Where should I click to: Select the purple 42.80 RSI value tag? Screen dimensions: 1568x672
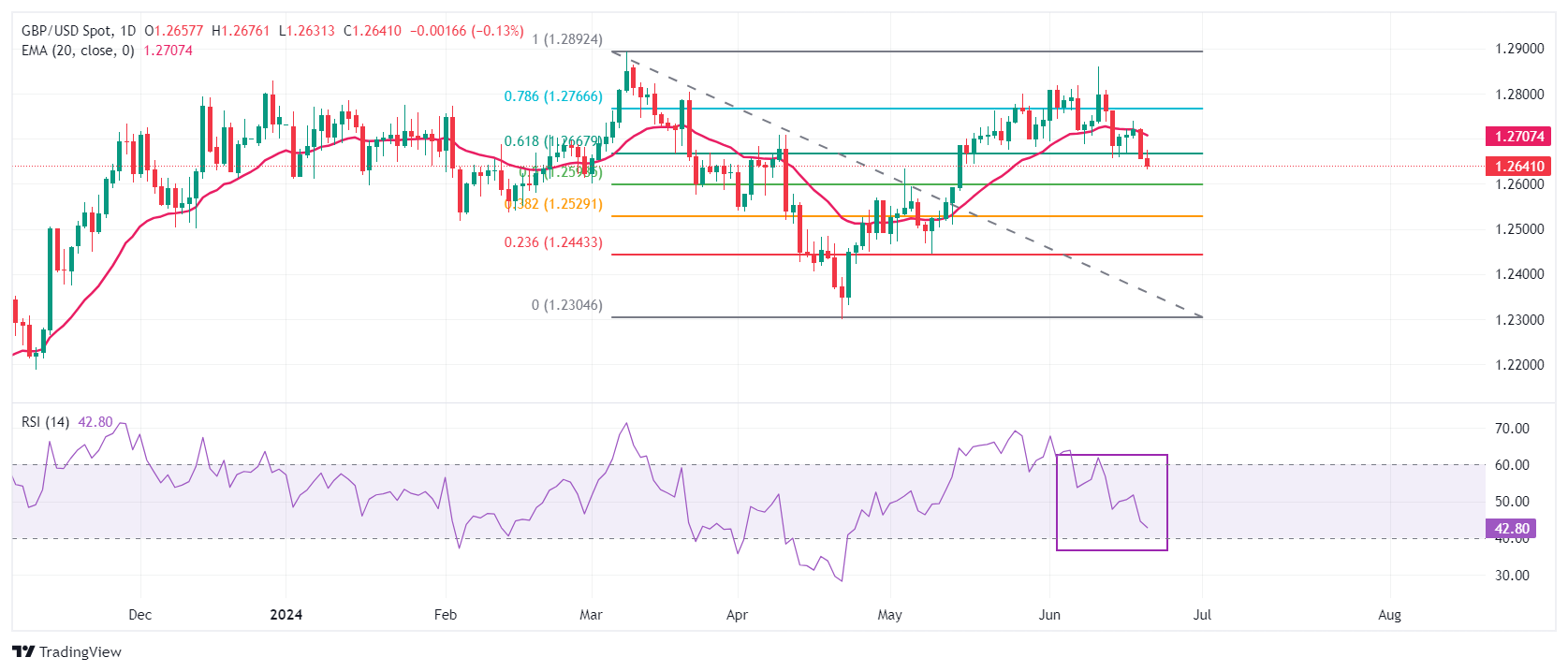[x=1510, y=529]
